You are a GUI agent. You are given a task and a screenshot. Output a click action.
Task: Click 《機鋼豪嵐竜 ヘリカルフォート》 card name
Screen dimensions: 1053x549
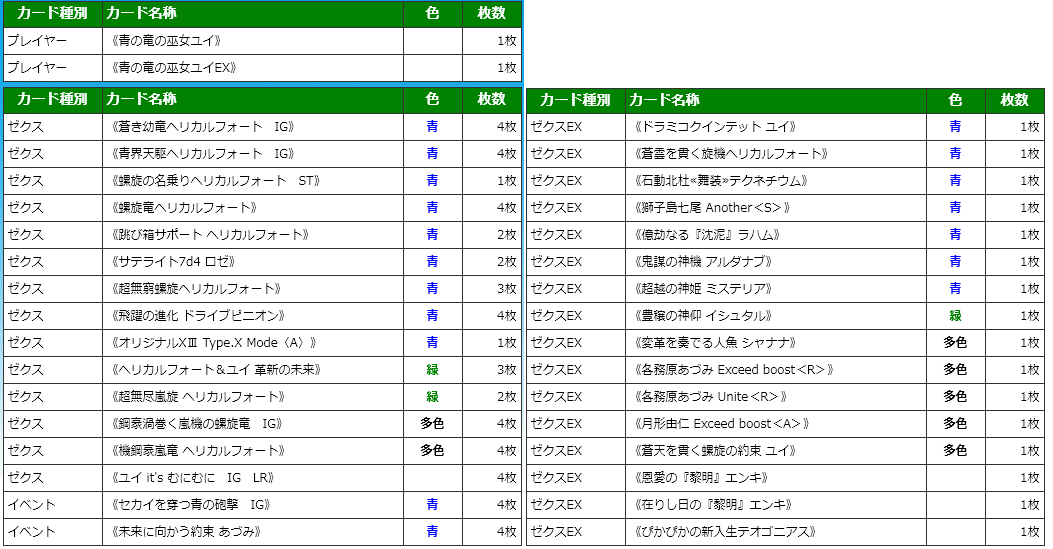point(199,450)
